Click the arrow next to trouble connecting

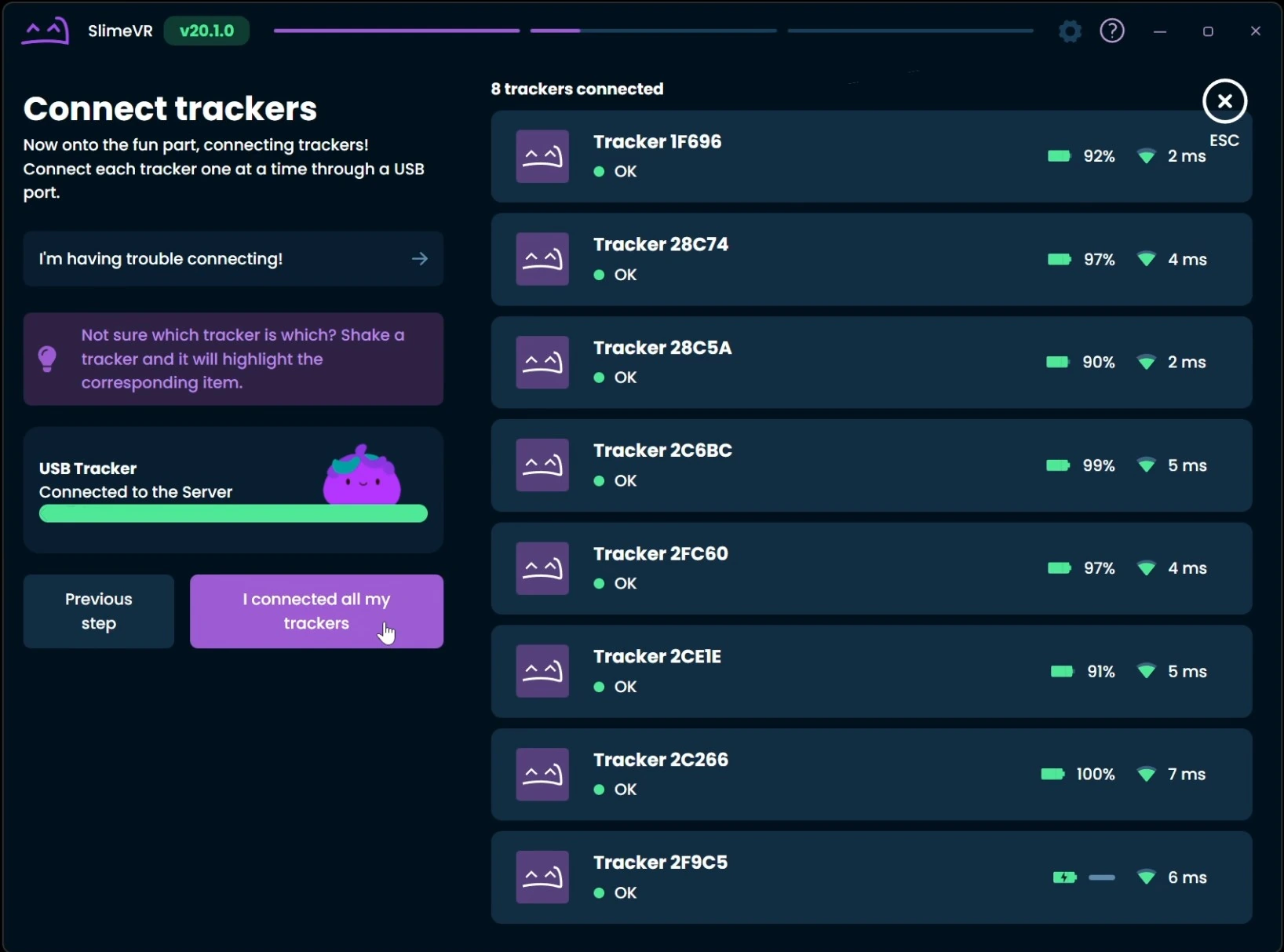click(x=420, y=259)
